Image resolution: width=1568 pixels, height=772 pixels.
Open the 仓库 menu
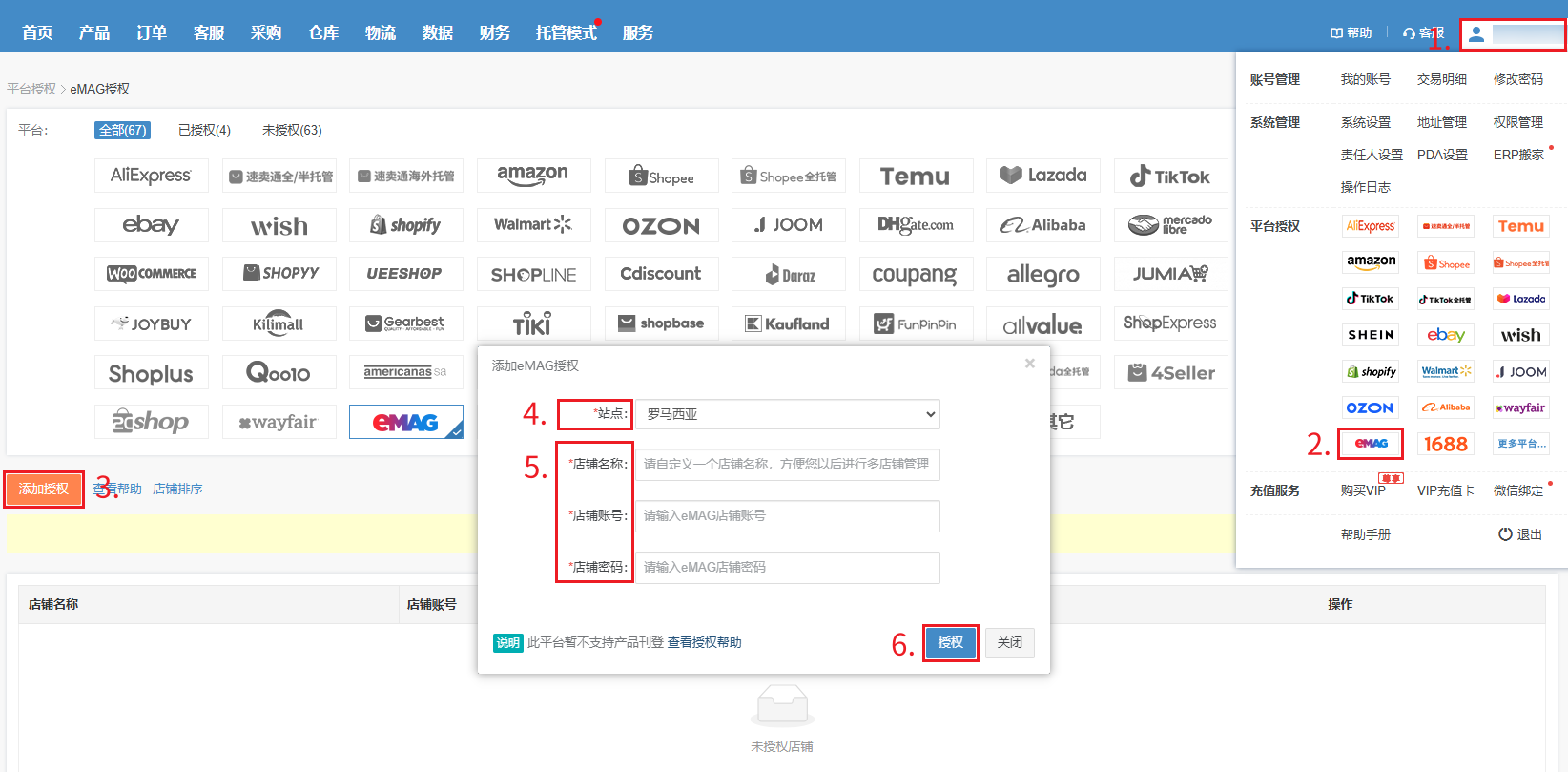pos(323,32)
